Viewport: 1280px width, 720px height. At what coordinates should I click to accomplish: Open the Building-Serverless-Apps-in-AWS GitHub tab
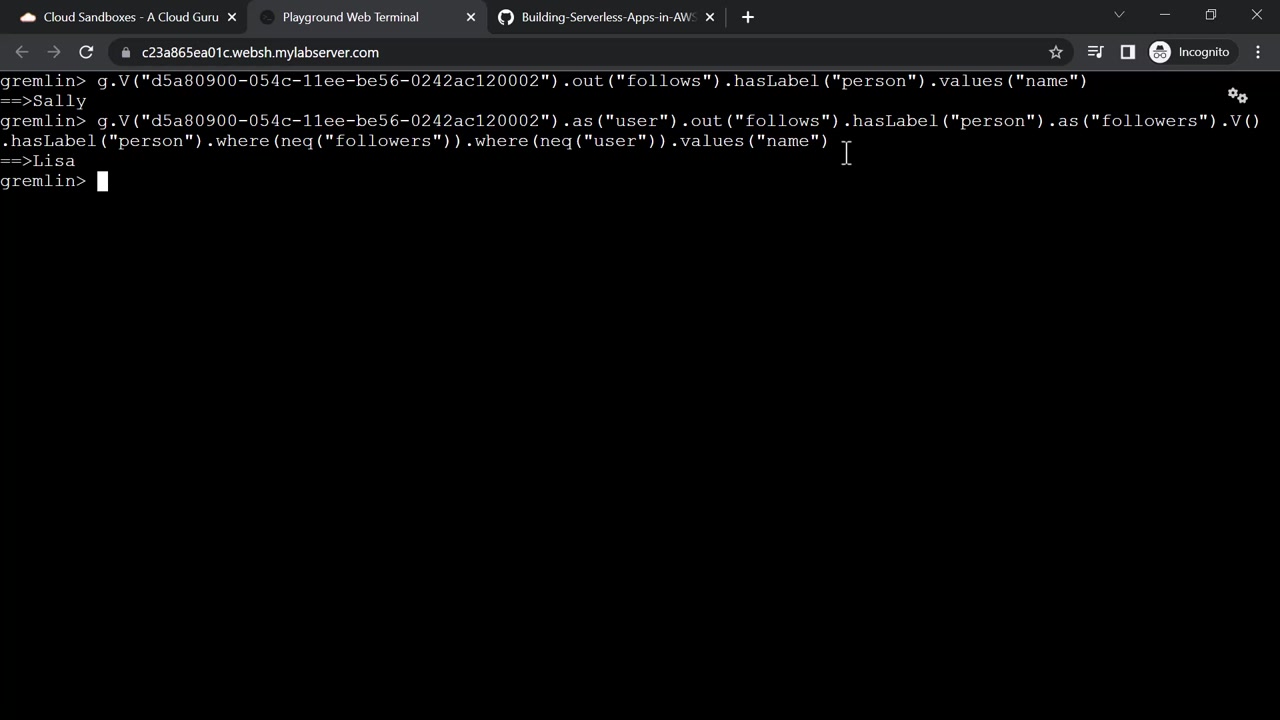pos(607,17)
